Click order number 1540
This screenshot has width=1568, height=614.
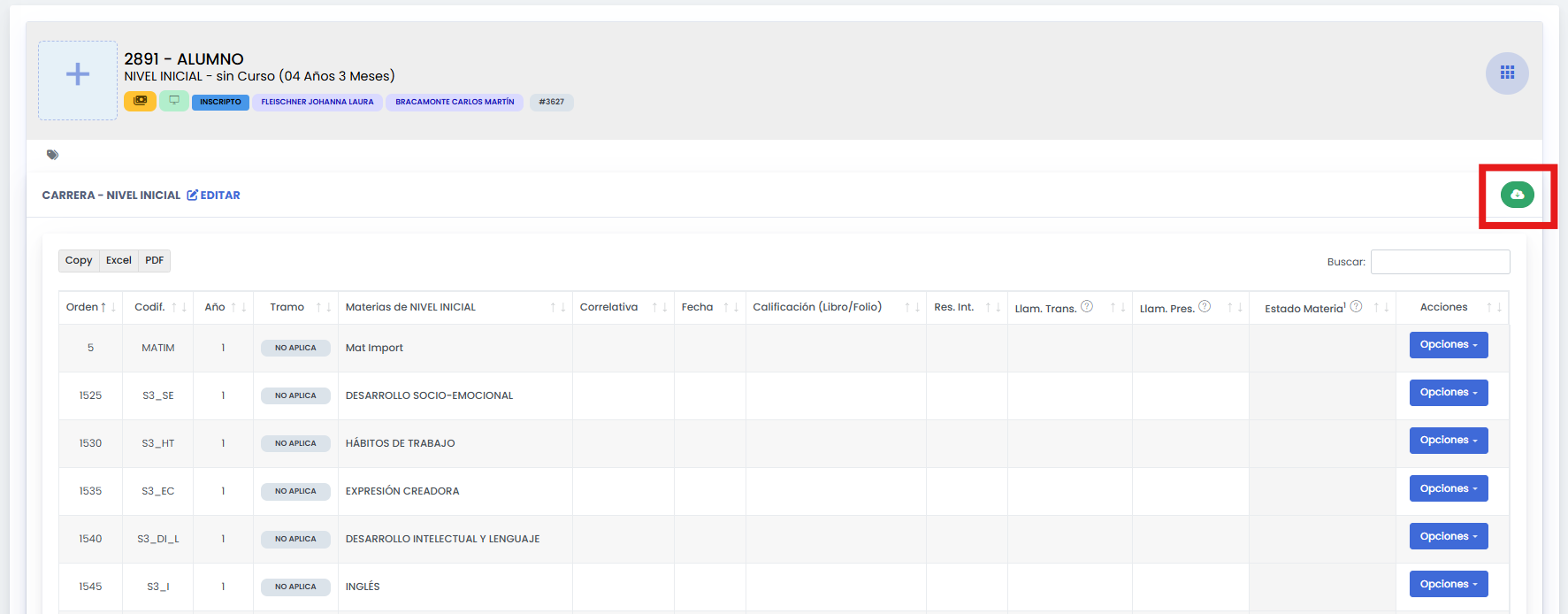[x=90, y=539]
